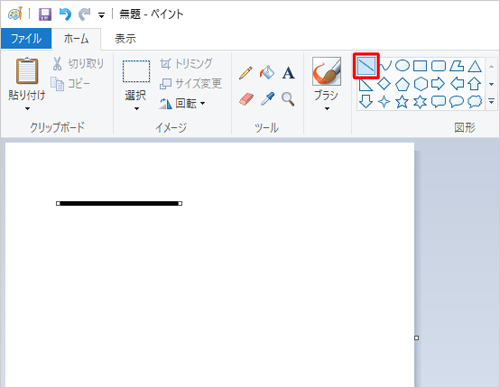Select the Down arrow shape
This screenshot has width=500, height=388.
click(x=366, y=101)
